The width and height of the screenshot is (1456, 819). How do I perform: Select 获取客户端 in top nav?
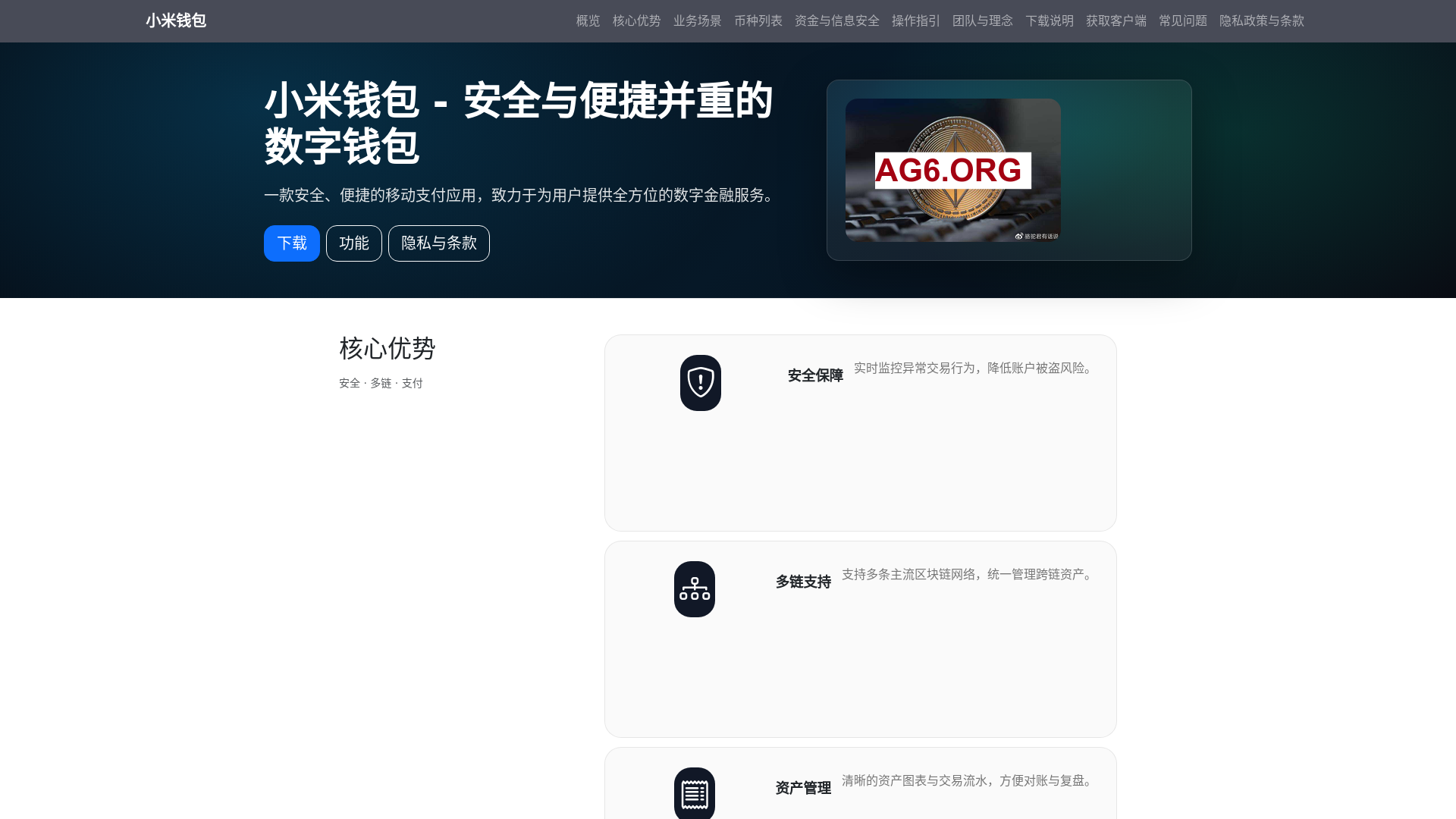pos(1116,20)
